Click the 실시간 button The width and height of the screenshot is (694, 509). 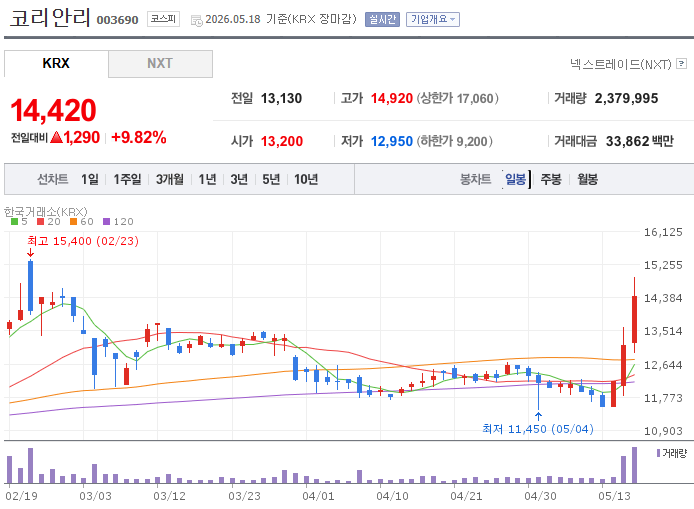coord(382,19)
